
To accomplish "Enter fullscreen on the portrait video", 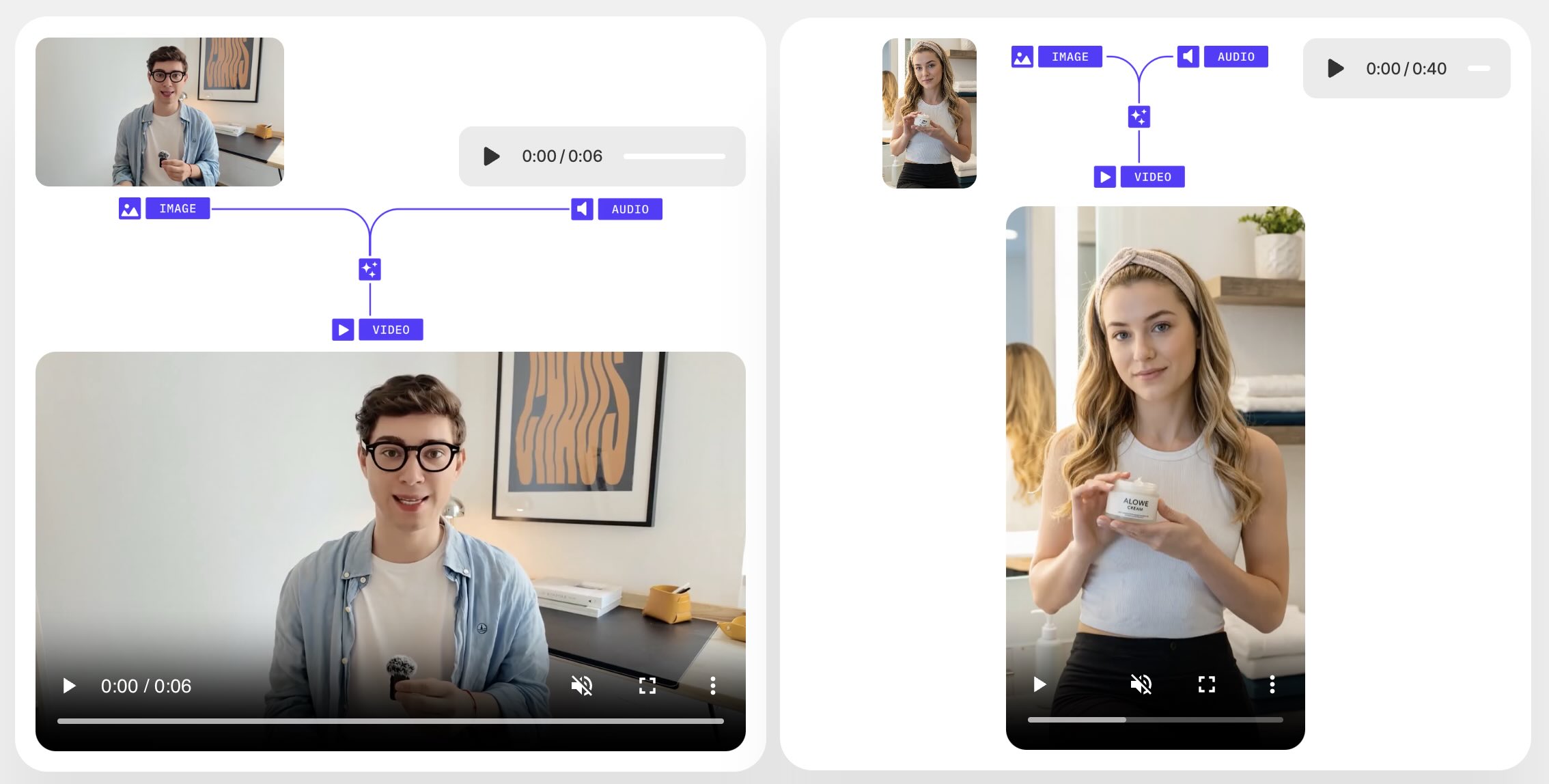I will pyautogui.click(x=1206, y=684).
